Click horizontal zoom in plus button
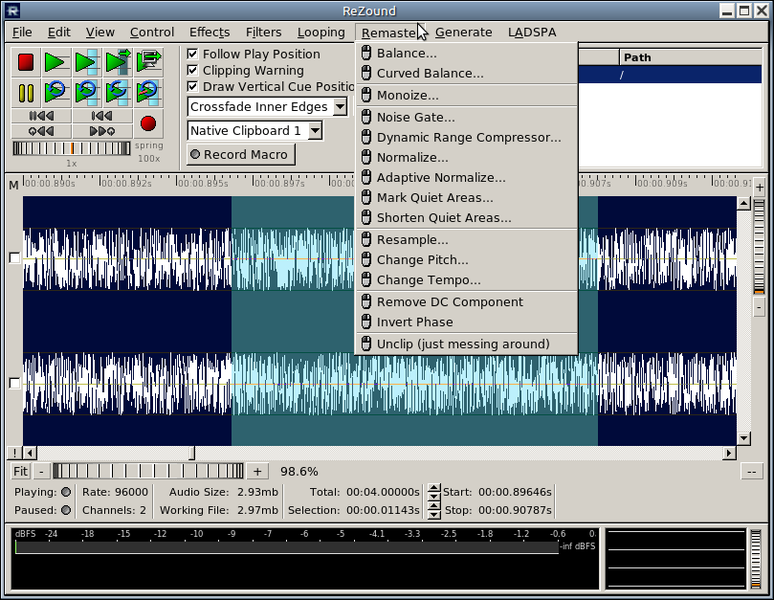This screenshot has width=774, height=600. [258, 471]
